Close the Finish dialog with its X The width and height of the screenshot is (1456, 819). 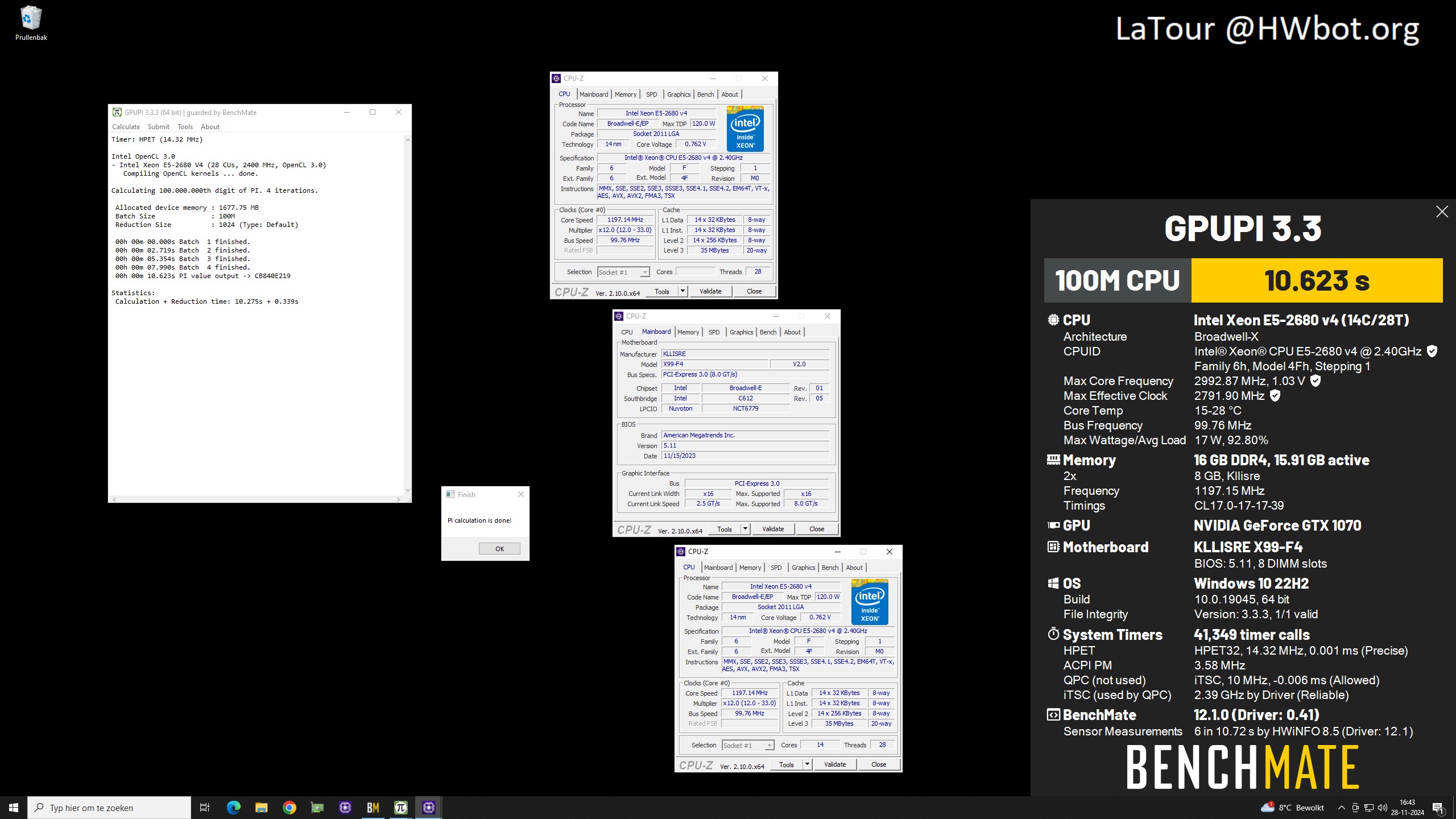[521, 494]
